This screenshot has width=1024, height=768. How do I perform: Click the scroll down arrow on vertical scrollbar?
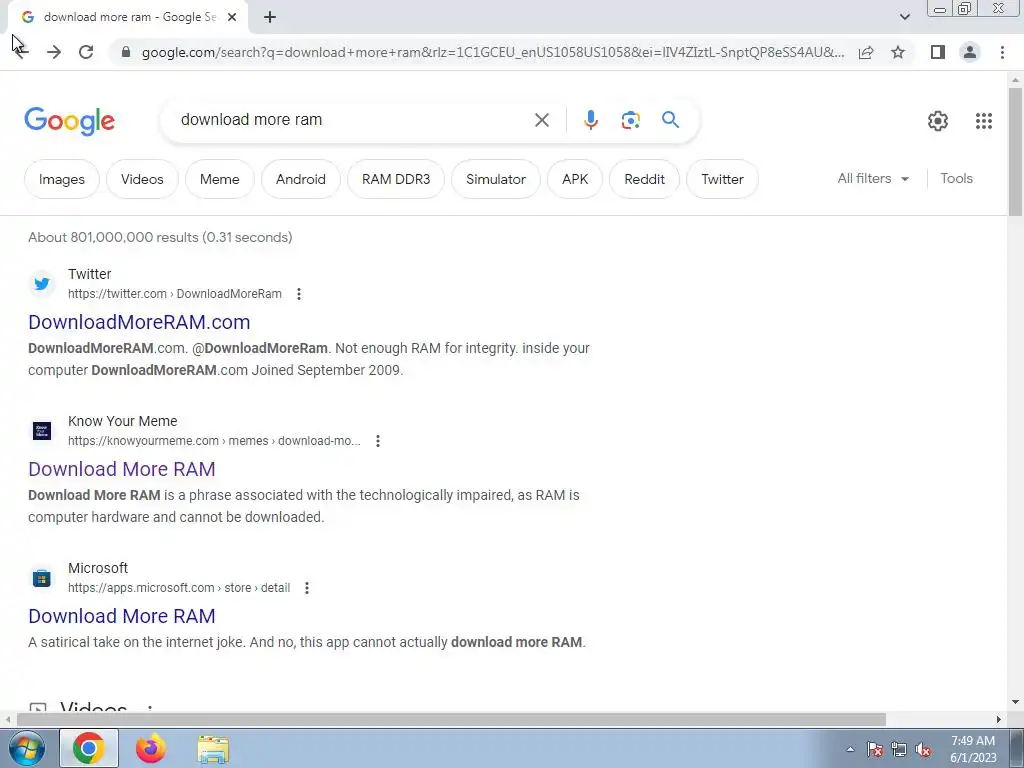[x=1015, y=702]
